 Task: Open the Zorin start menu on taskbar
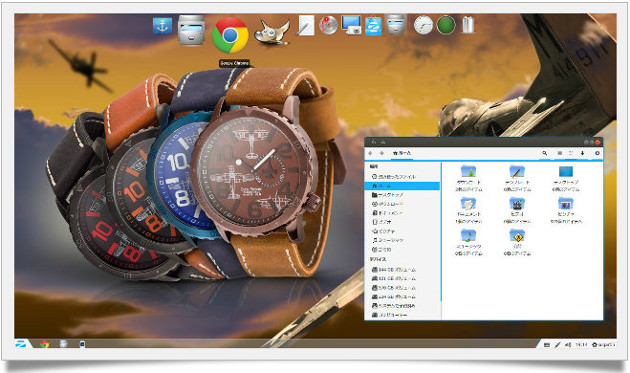(22, 344)
